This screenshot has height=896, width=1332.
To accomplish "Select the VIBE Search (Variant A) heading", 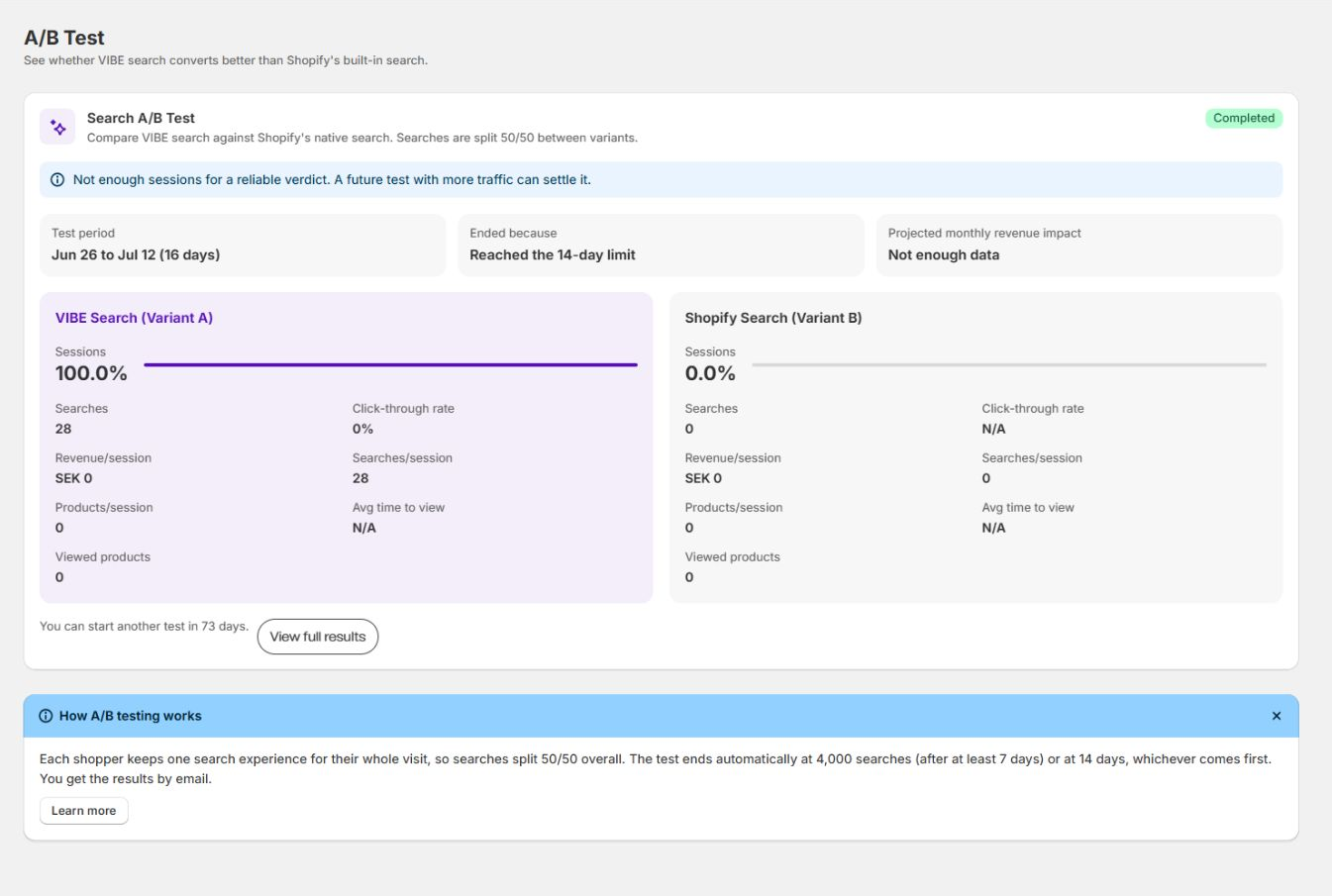I will click(x=134, y=318).
